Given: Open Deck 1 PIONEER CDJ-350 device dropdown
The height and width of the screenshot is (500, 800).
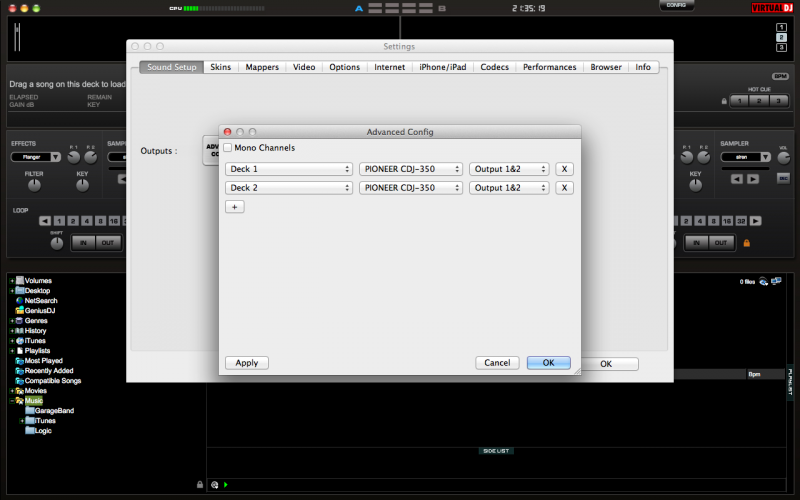Looking at the screenshot, I should tap(411, 169).
